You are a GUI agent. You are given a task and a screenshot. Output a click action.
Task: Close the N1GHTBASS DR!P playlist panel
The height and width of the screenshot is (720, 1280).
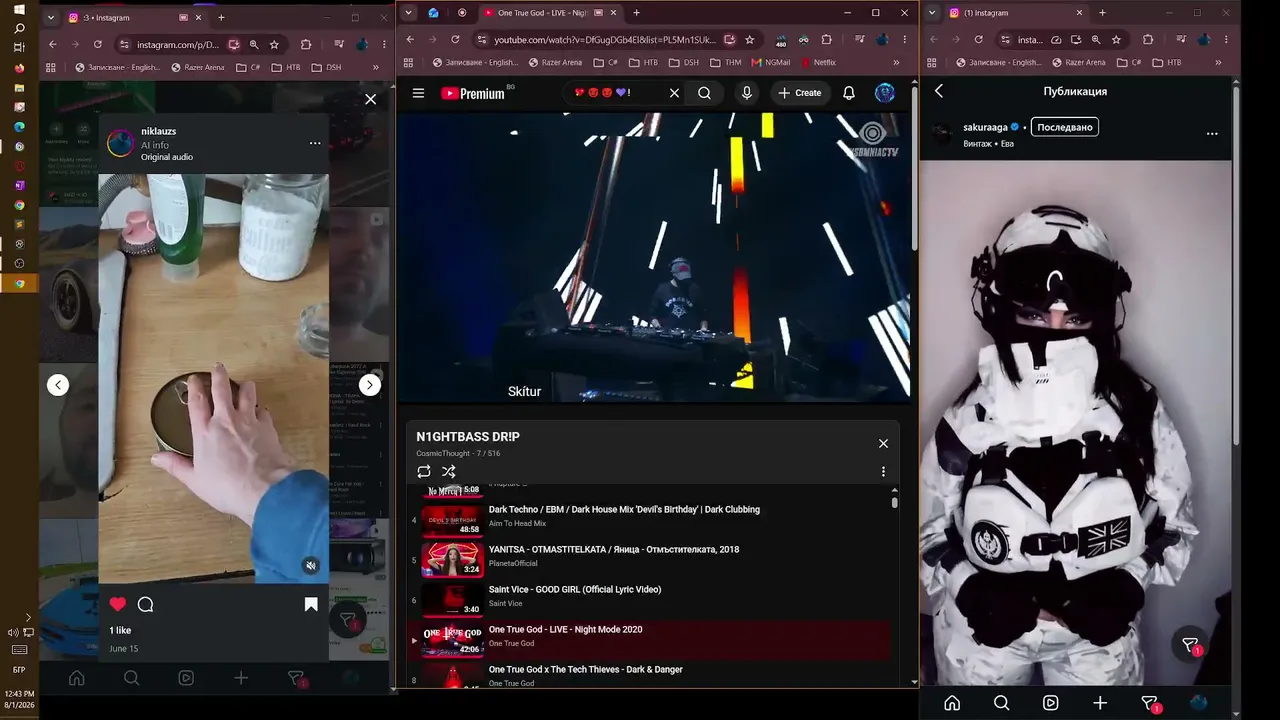tap(883, 443)
